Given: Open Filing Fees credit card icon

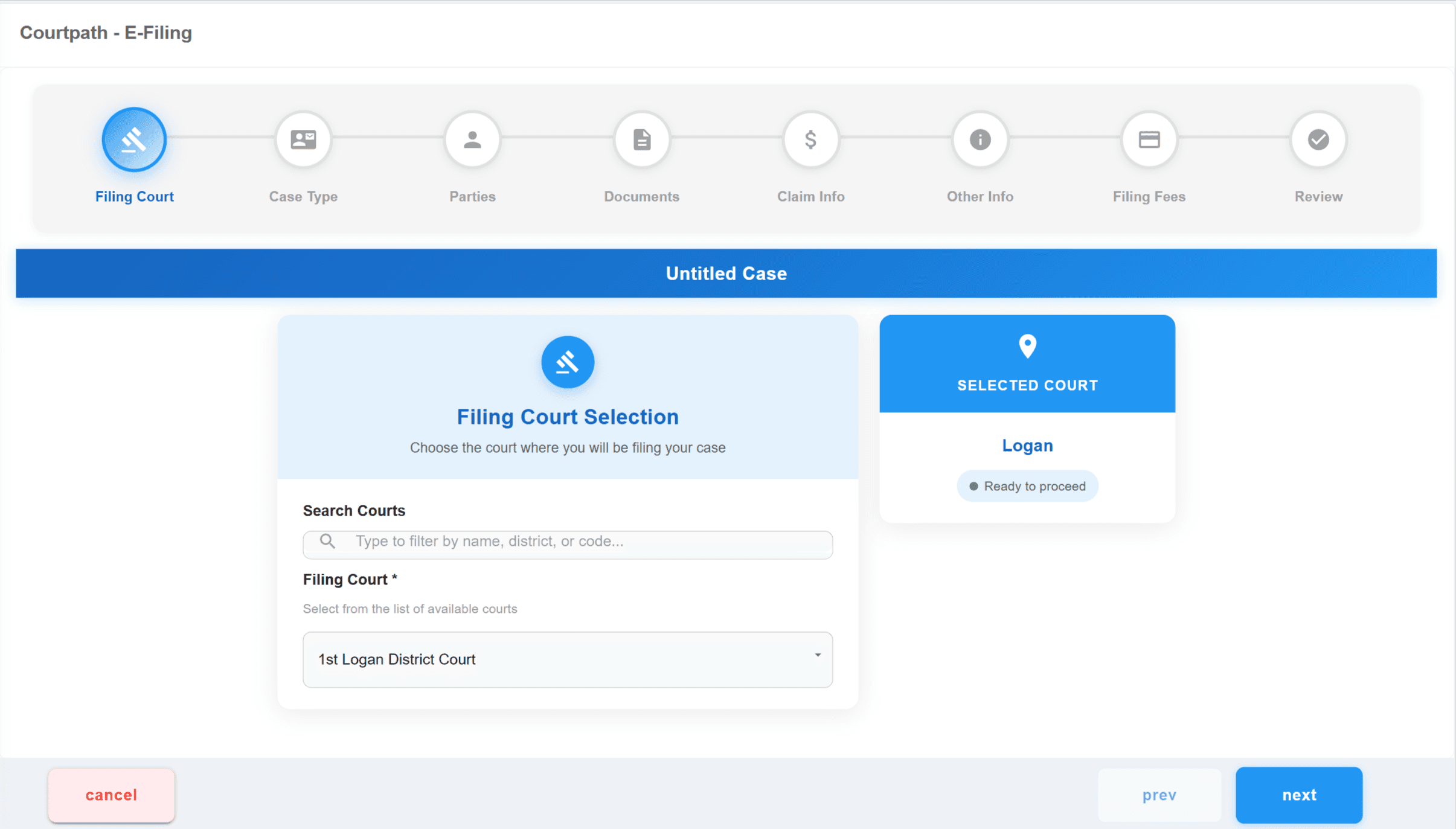Looking at the screenshot, I should pos(1149,139).
